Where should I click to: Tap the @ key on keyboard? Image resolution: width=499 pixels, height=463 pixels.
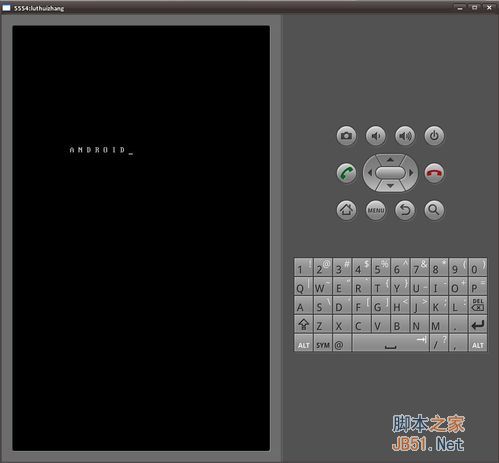click(x=342, y=343)
